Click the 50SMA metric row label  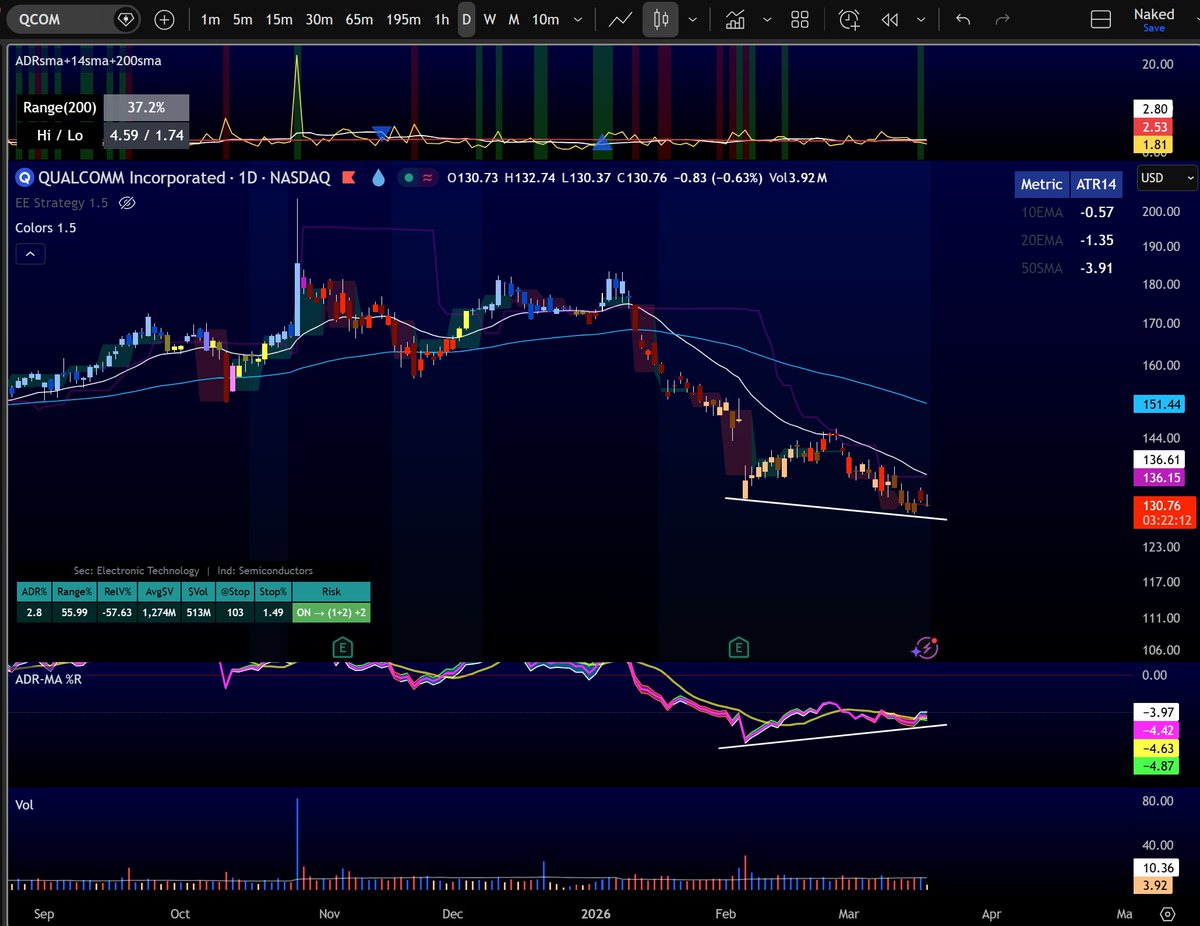tap(1041, 268)
